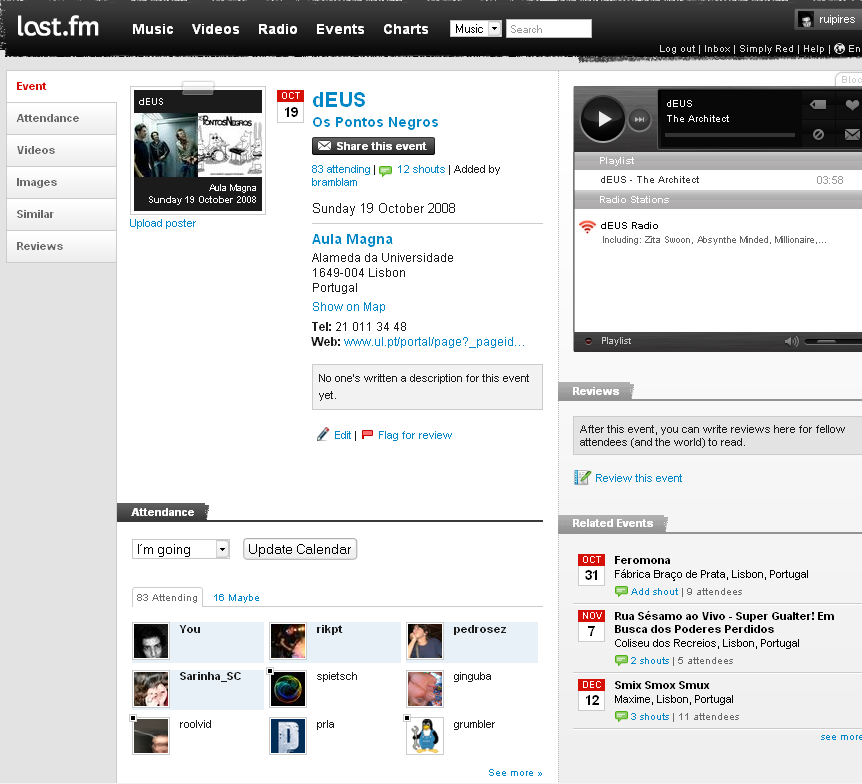Open the Music top menu
The width and height of the screenshot is (862, 784).
point(153,29)
